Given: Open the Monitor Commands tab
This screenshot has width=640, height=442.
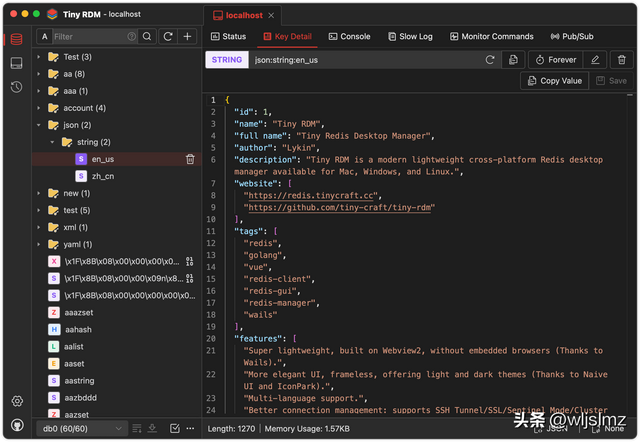Looking at the screenshot, I should click(491, 36).
